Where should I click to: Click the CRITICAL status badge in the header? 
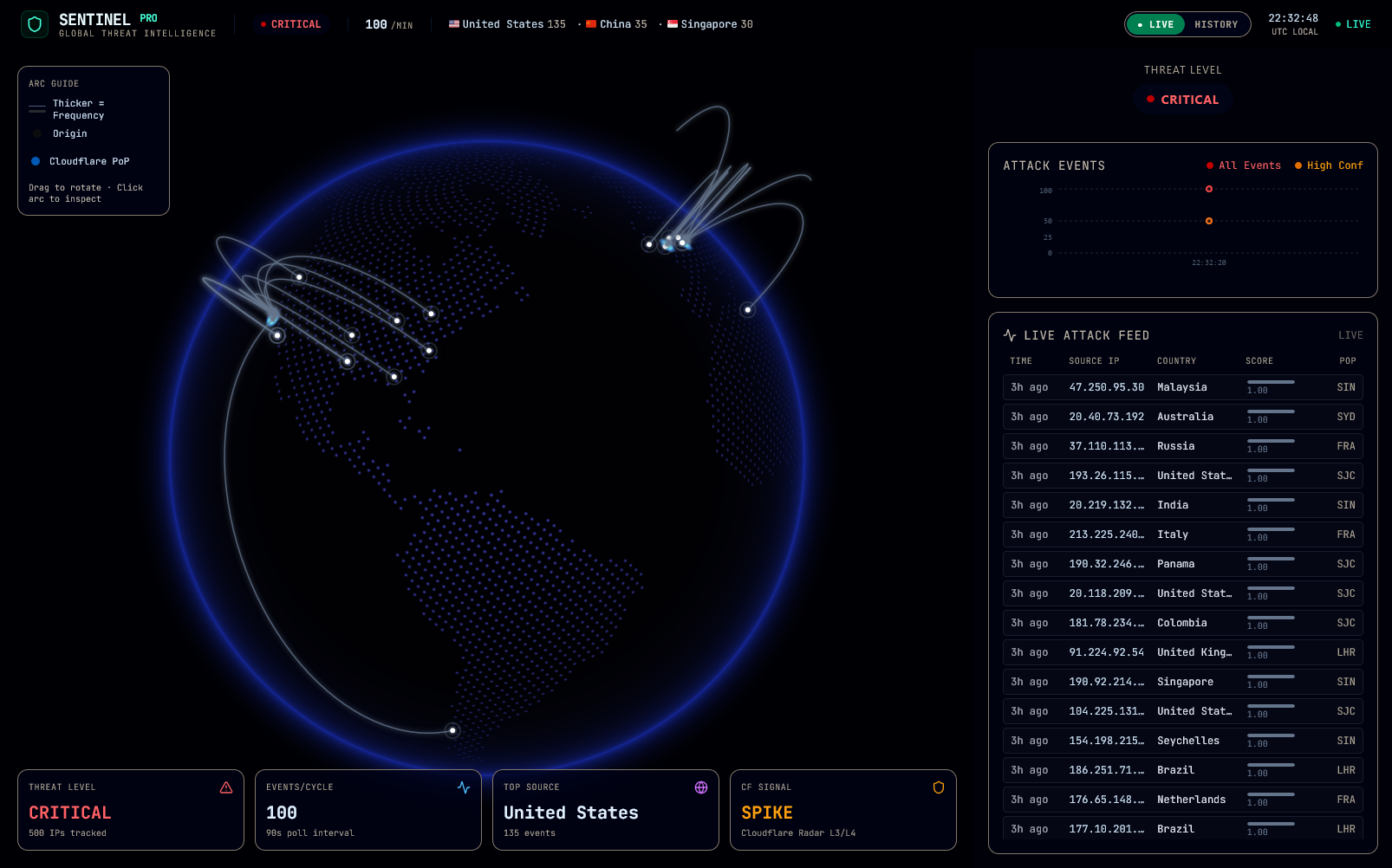(291, 24)
